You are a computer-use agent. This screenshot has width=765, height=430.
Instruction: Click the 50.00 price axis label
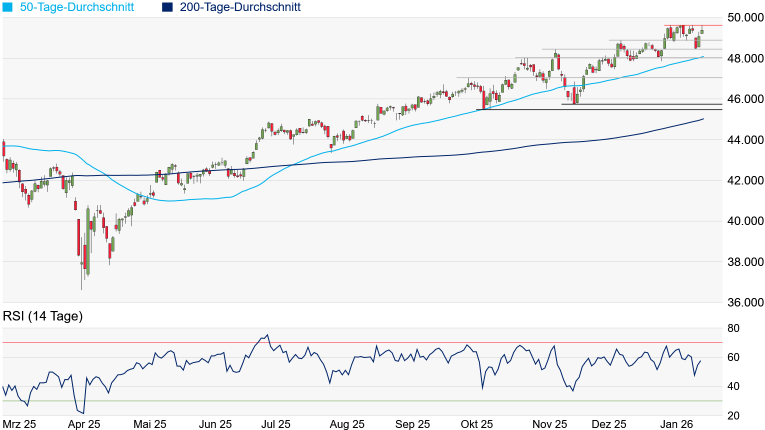[741, 18]
